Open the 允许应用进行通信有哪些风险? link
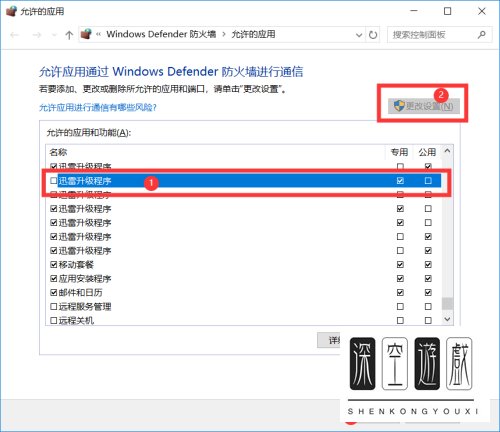This screenshot has width=500, height=432. [98, 107]
